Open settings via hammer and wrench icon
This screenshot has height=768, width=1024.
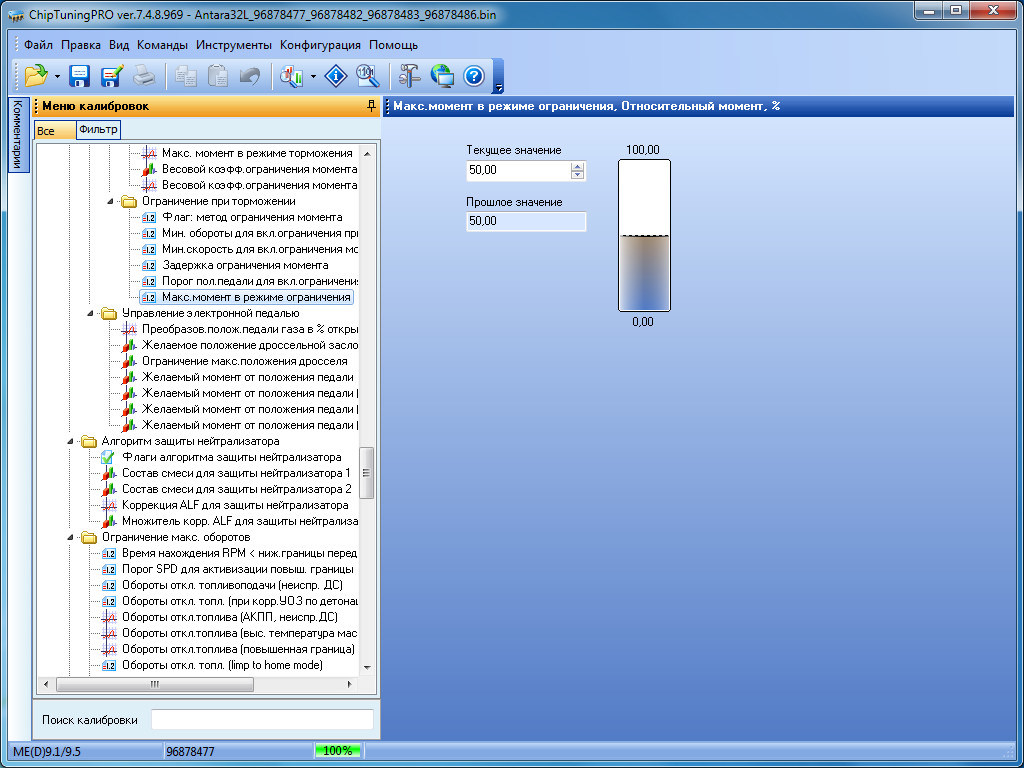[x=410, y=76]
